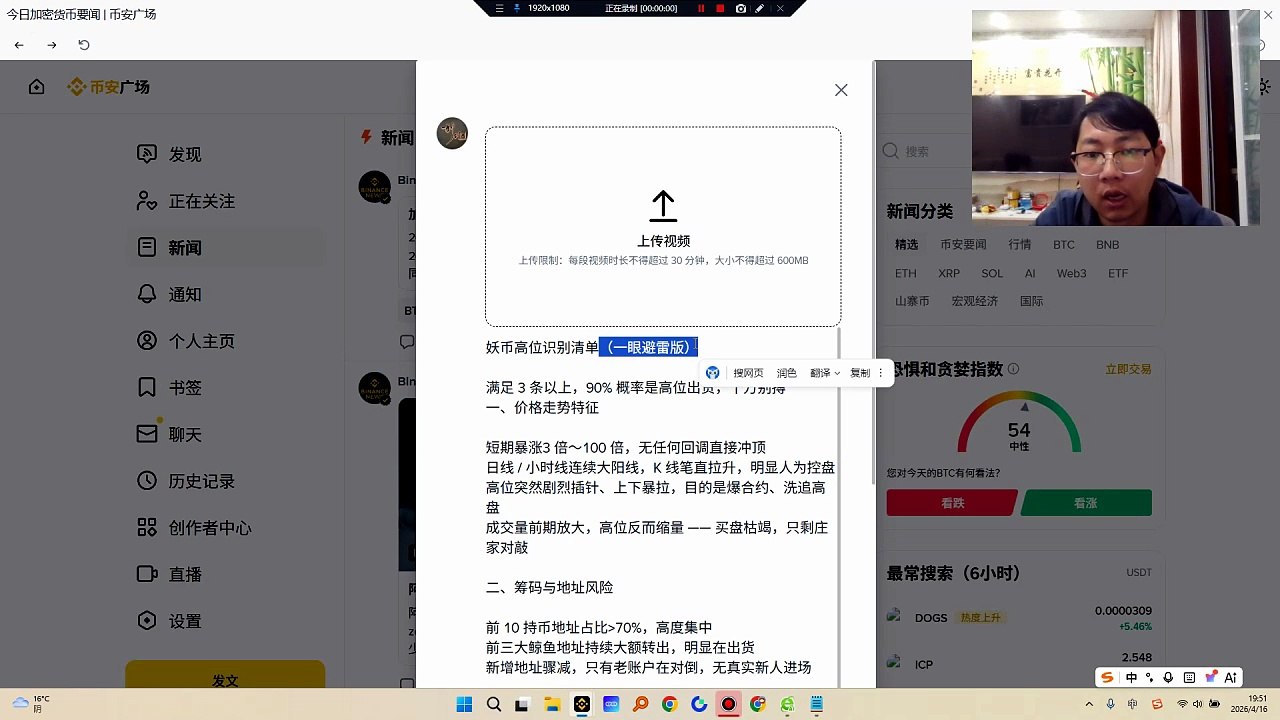Open Creator Center (创作者中心)
The width and height of the screenshot is (1280, 720).
(x=194, y=527)
